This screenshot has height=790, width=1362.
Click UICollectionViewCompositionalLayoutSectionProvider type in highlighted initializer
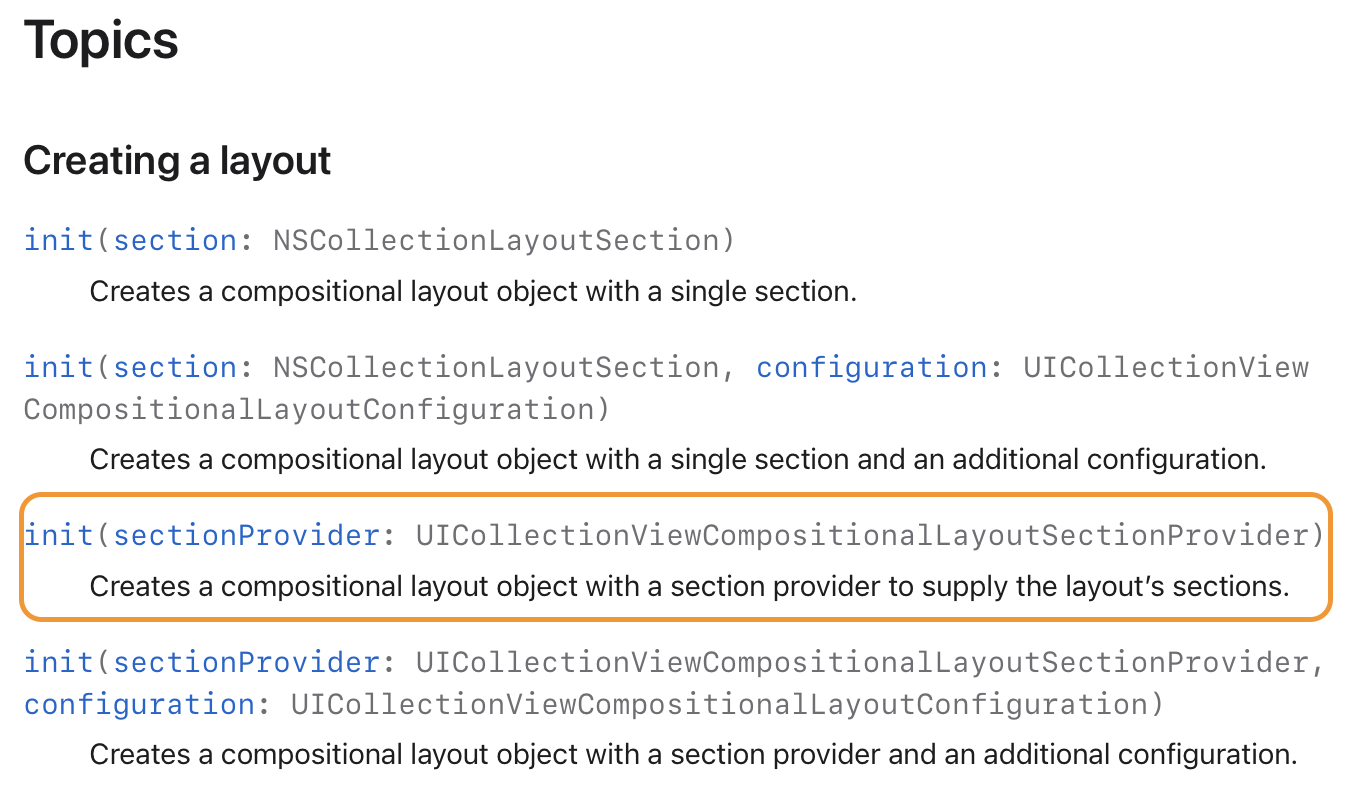862,536
